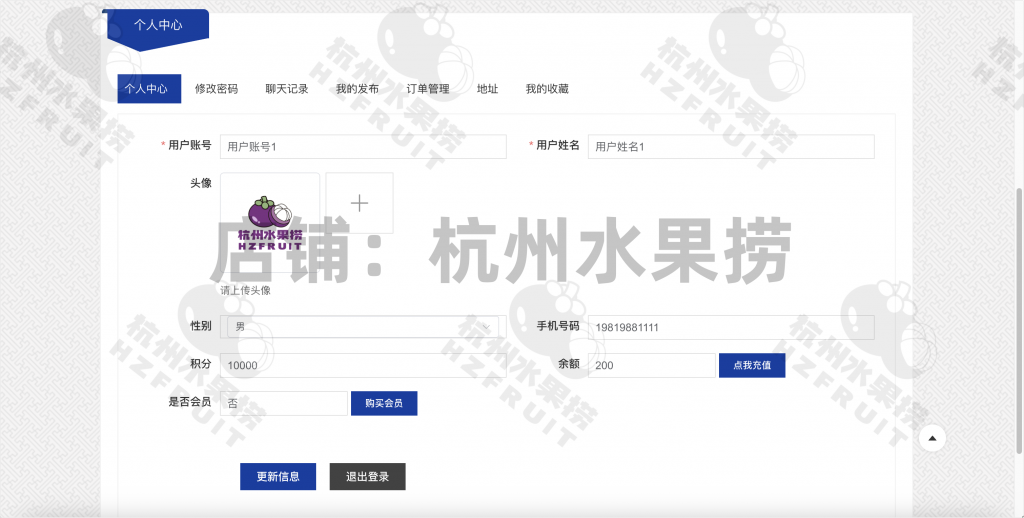Click the 更新信息 button

point(278,477)
